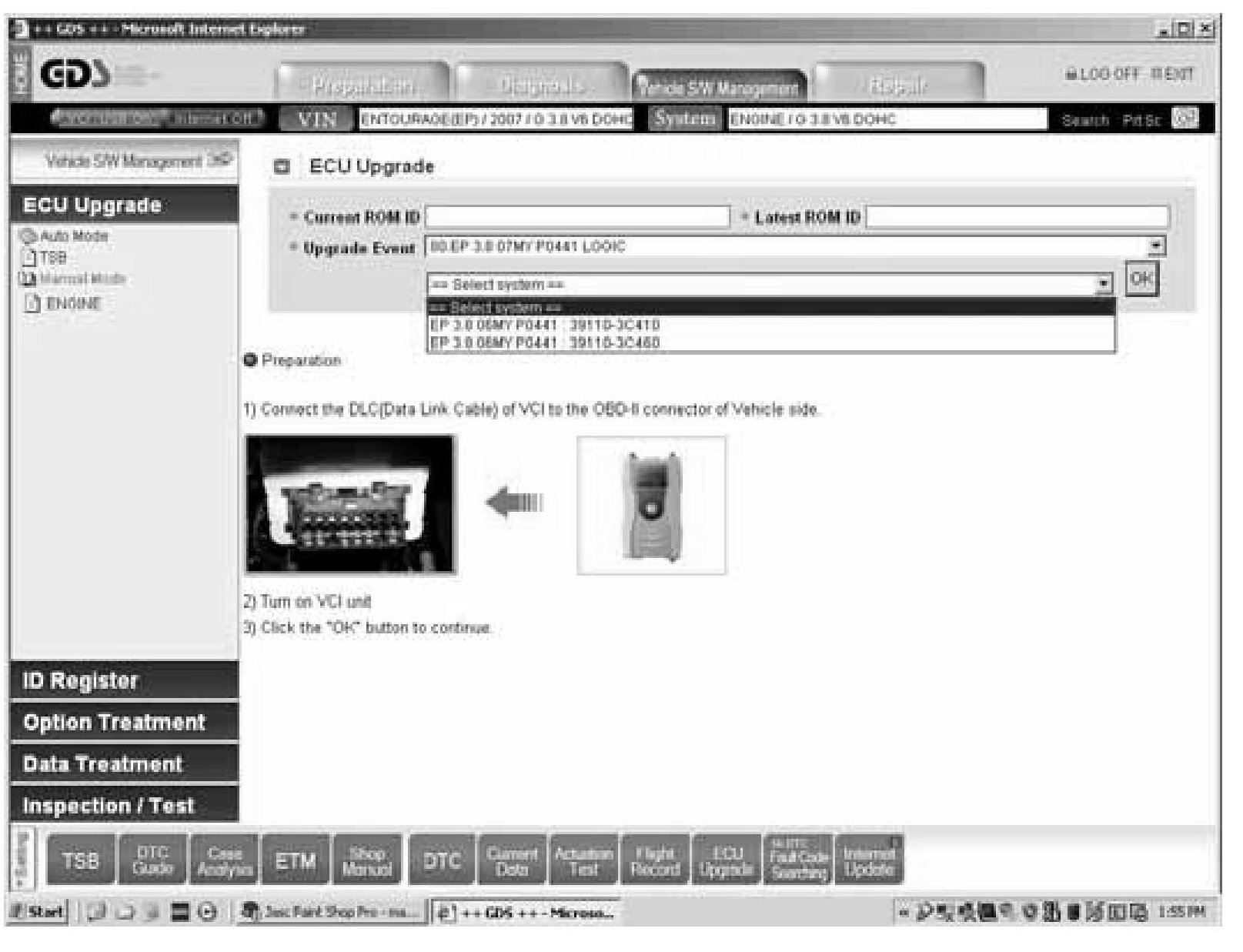Open the Flight Record tool
The width and height of the screenshot is (1243, 952).
[655, 860]
